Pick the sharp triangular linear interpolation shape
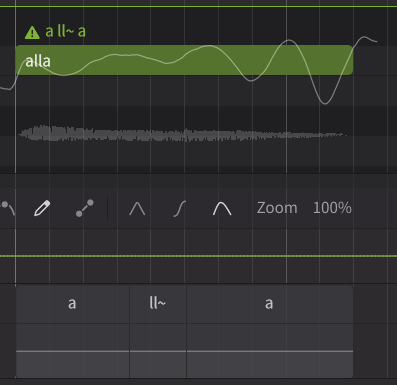This screenshot has height=385, width=397. [x=137, y=209]
